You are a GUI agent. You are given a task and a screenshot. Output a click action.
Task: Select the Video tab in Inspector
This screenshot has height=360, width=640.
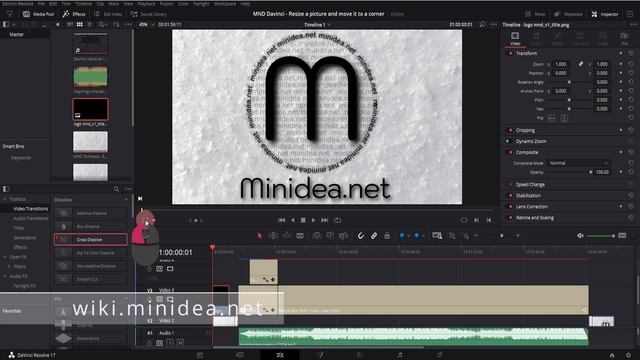tap(515, 38)
